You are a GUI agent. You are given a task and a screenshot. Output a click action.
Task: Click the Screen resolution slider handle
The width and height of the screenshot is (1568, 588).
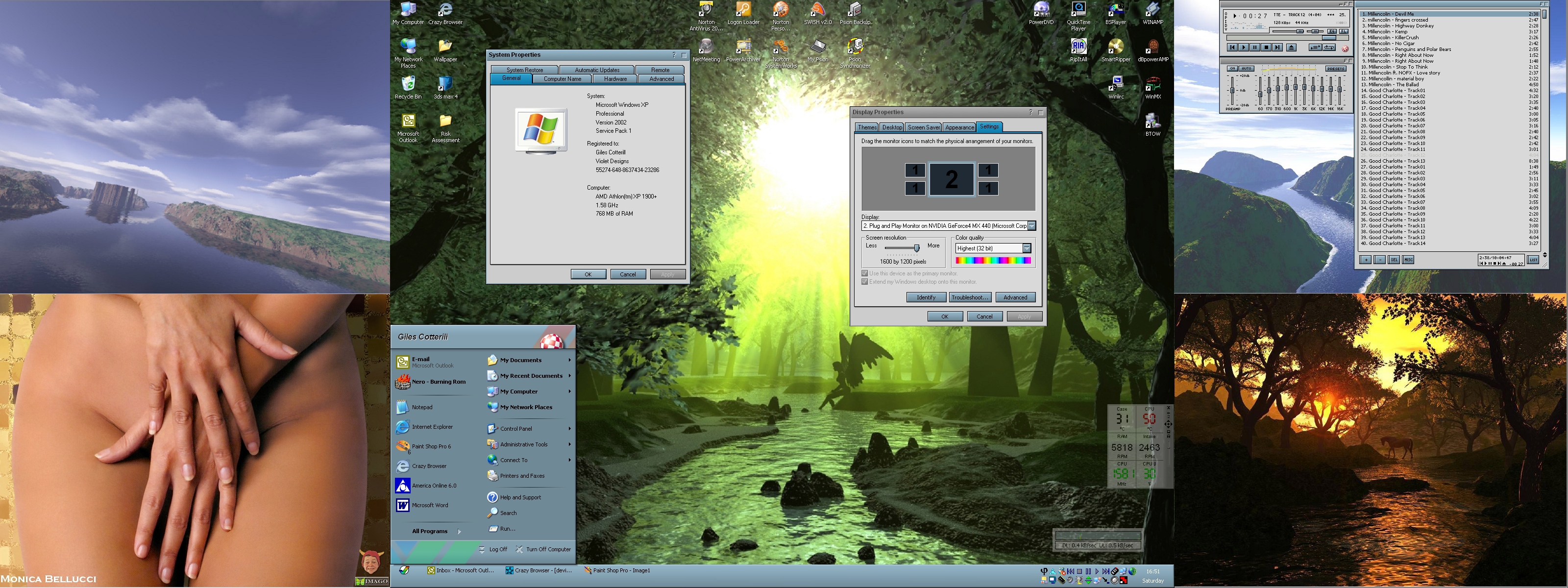(x=917, y=248)
